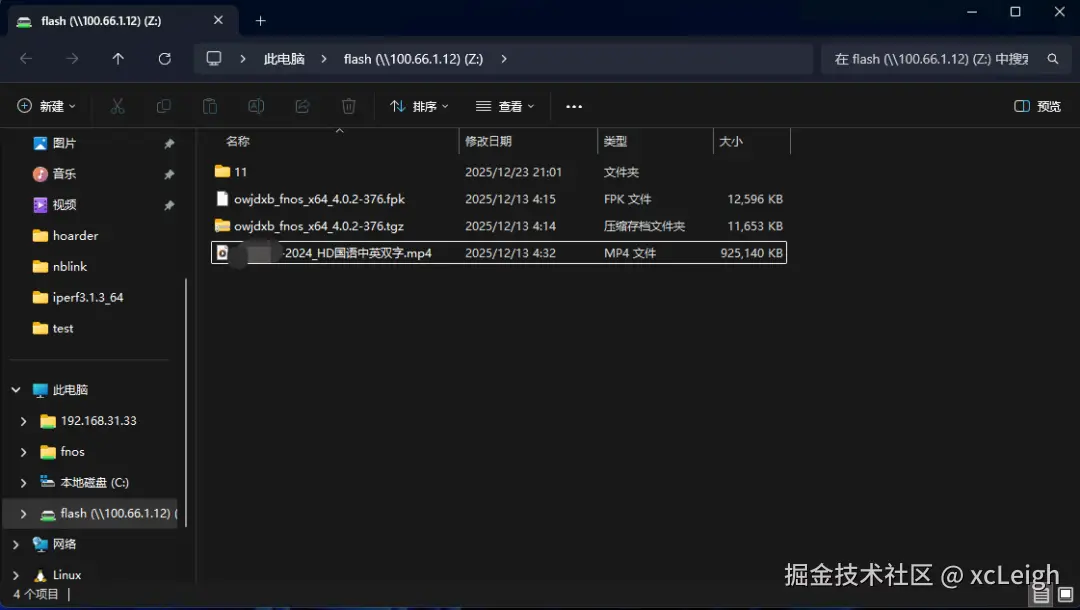Select the hoarder folder in the sidebar
The width and height of the screenshot is (1080, 610).
[74, 236]
